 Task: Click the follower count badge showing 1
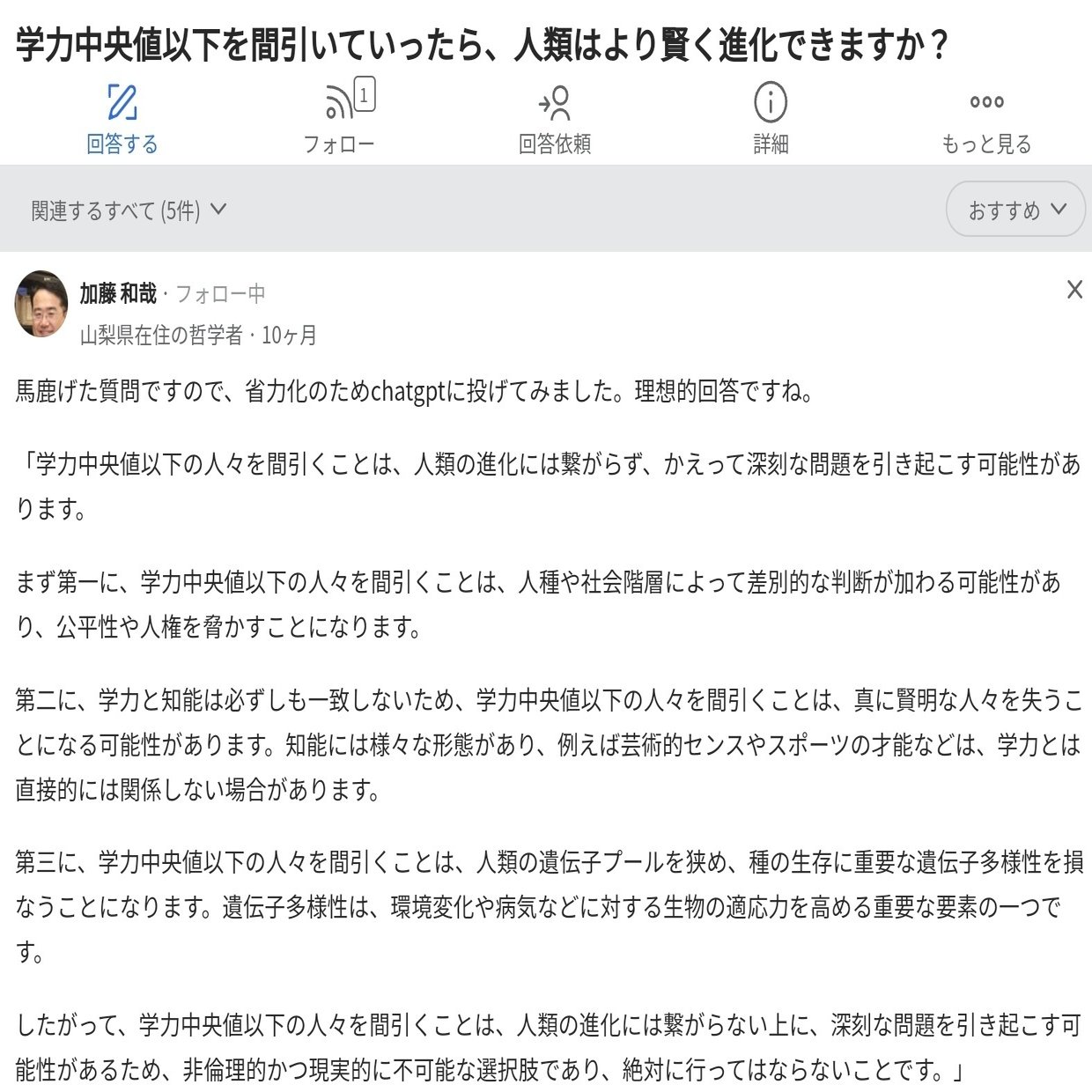pos(365,95)
